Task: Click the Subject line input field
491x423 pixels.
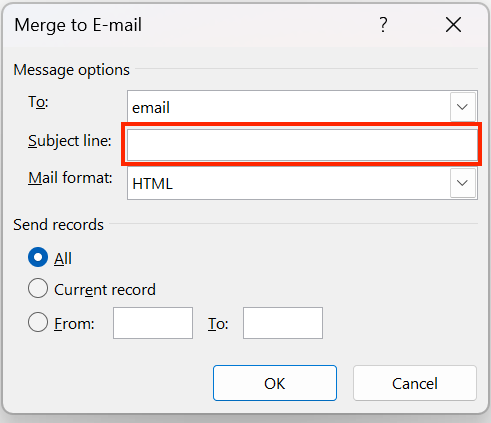Action: (302, 144)
